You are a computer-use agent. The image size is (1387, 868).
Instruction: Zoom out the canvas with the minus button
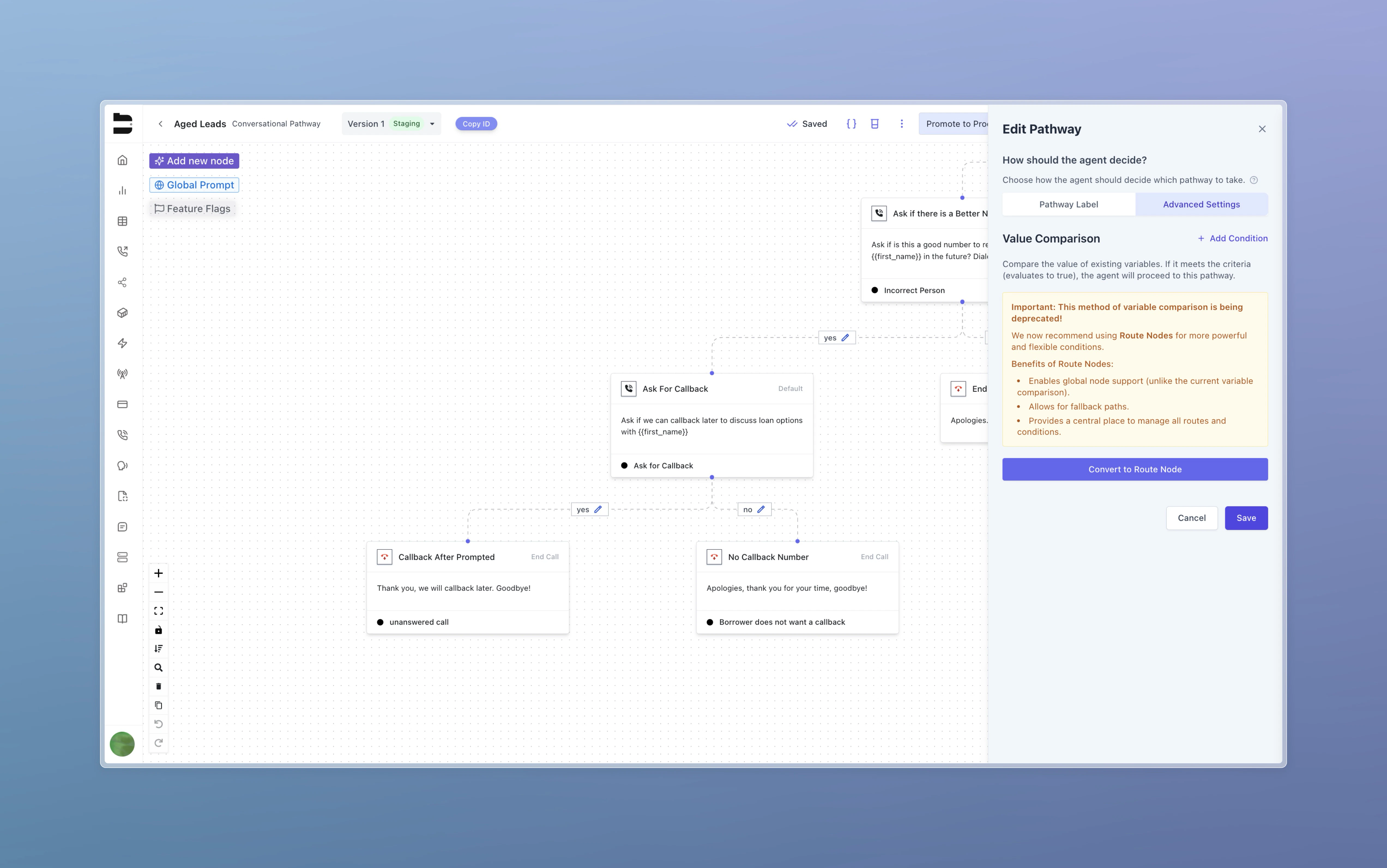(x=158, y=592)
